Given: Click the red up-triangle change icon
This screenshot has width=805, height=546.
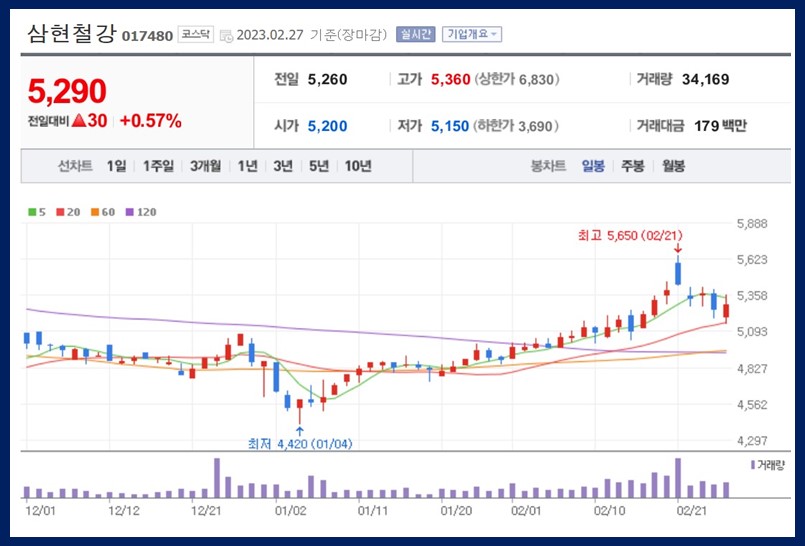Looking at the screenshot, I should (79, 121).
